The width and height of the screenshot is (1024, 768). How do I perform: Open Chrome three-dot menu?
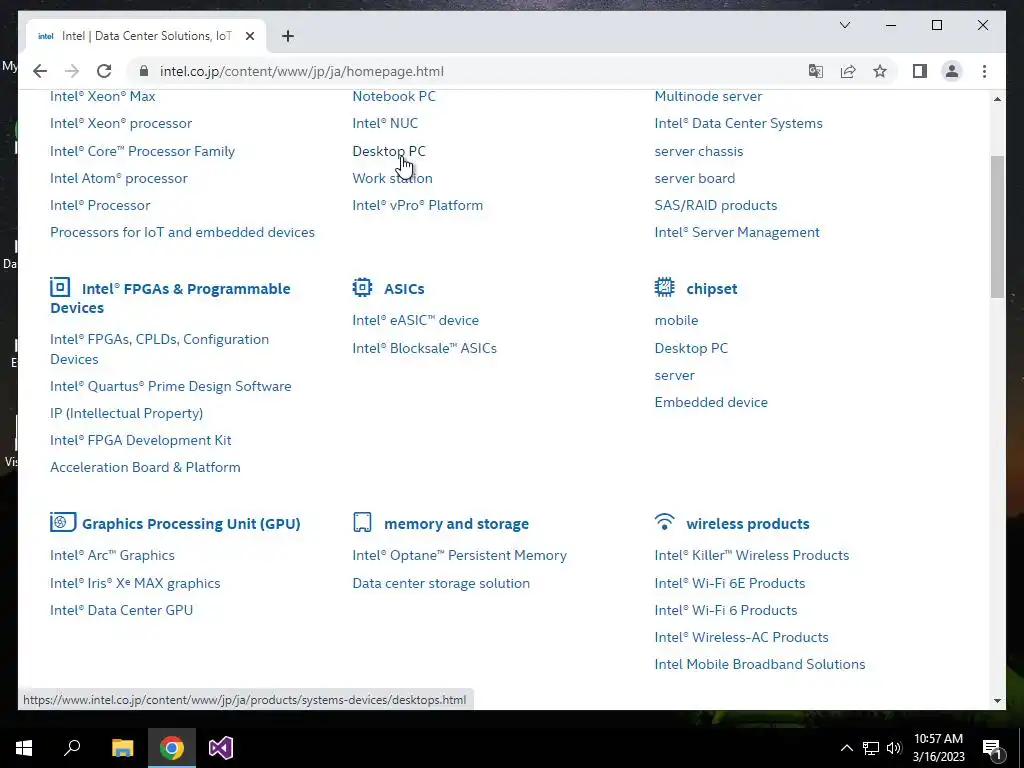pos(984,71)
